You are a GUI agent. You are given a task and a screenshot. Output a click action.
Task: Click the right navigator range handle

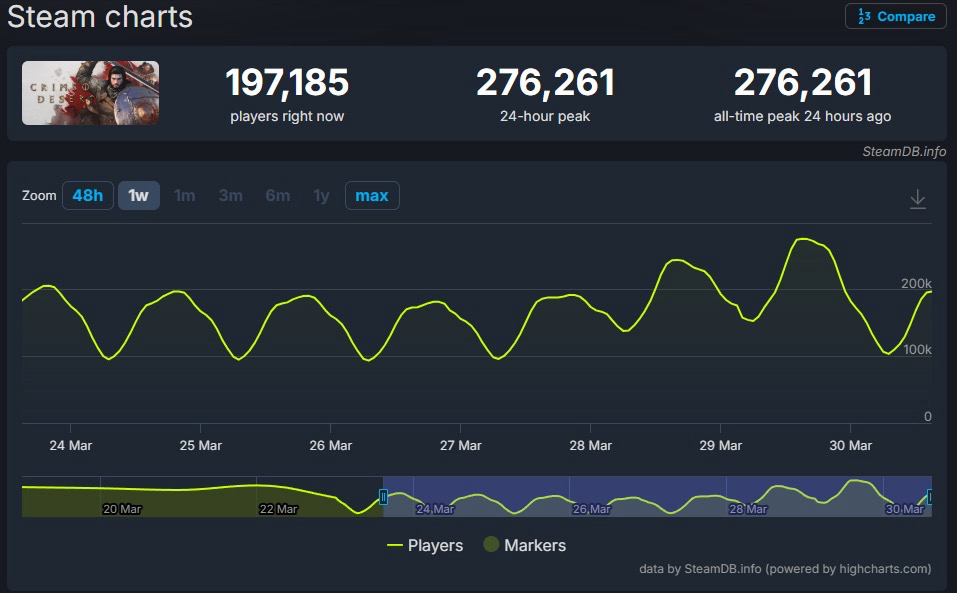(929, 497)
